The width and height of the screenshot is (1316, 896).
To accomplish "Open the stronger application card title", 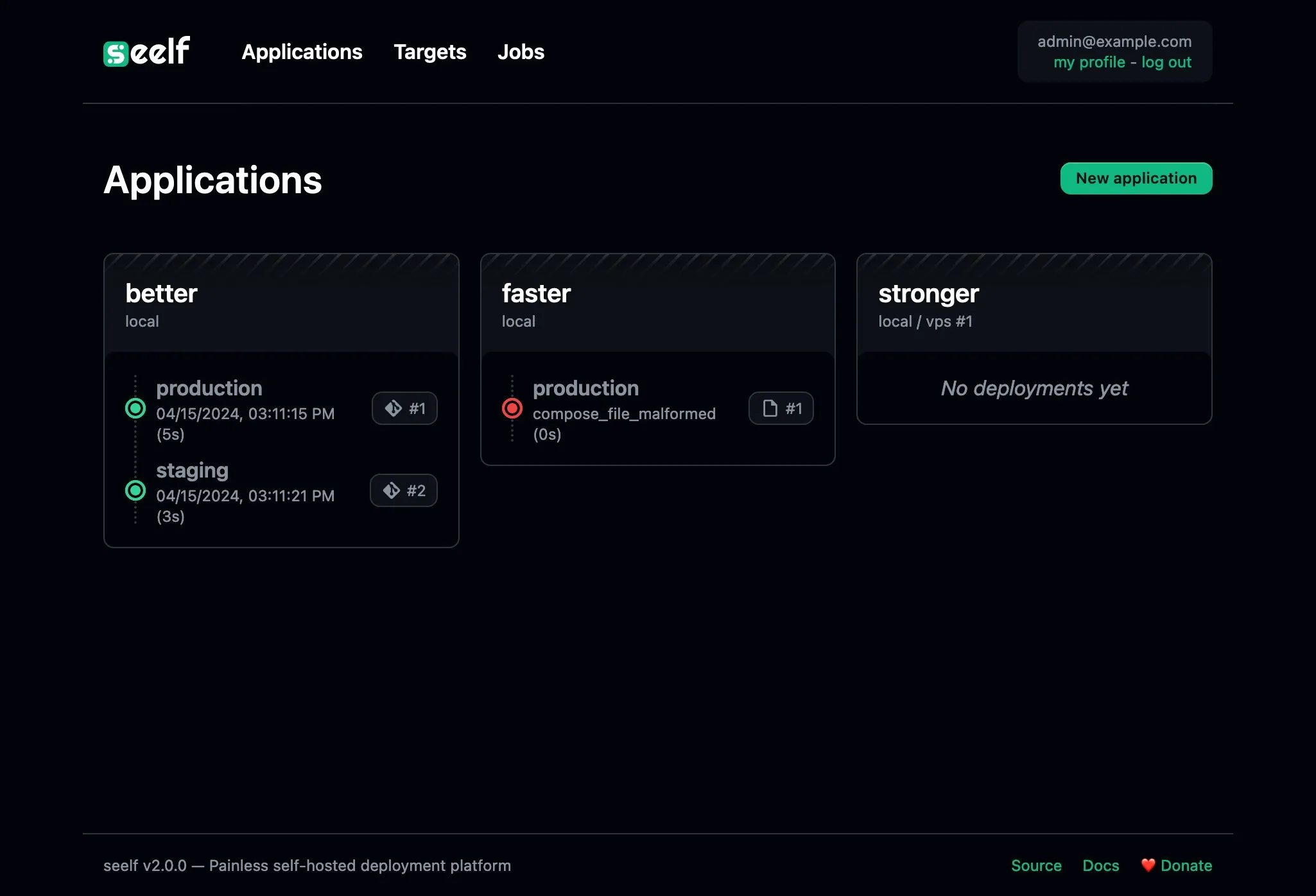I will point(928,293).
